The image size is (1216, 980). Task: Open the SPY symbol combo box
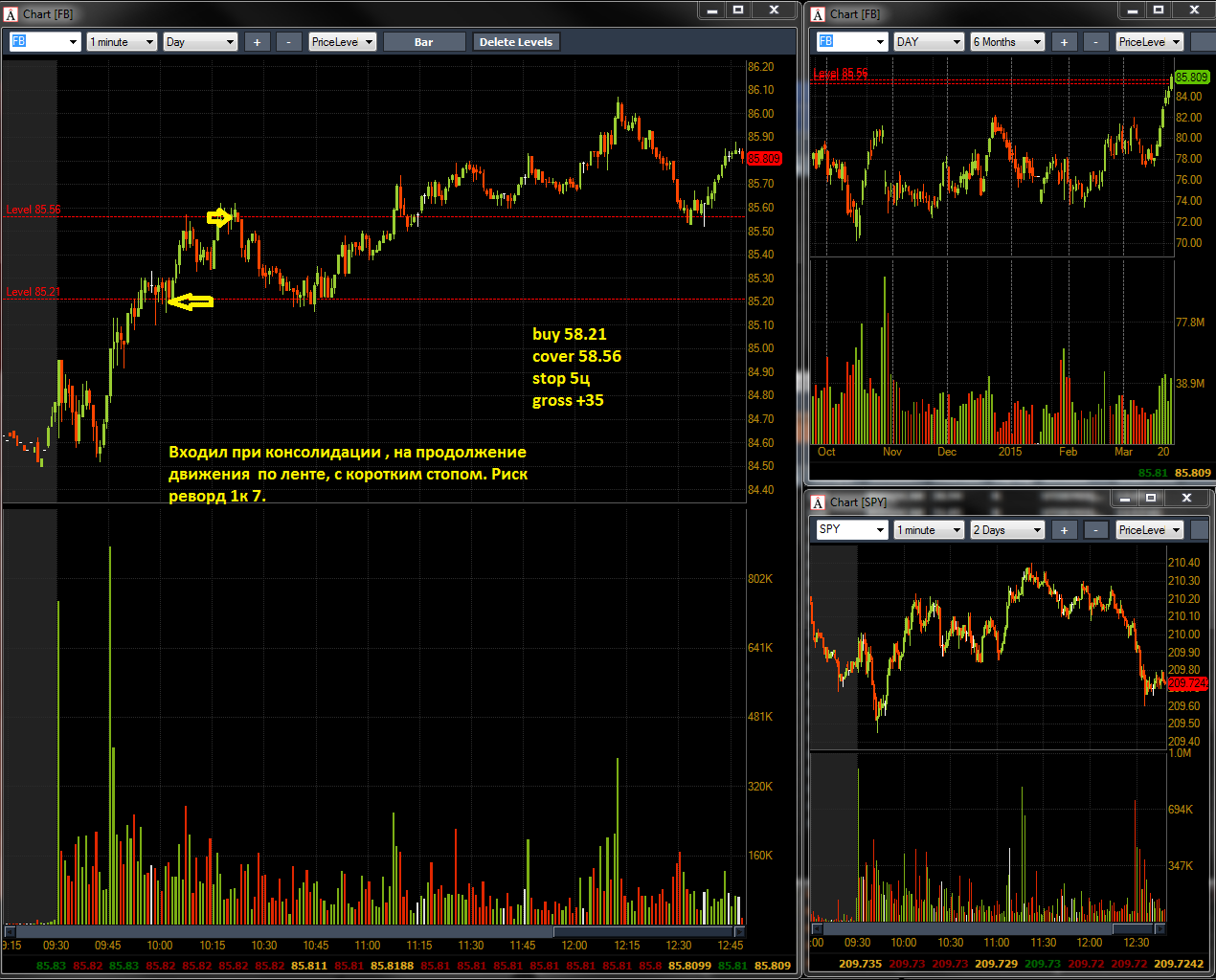[851, 530]
